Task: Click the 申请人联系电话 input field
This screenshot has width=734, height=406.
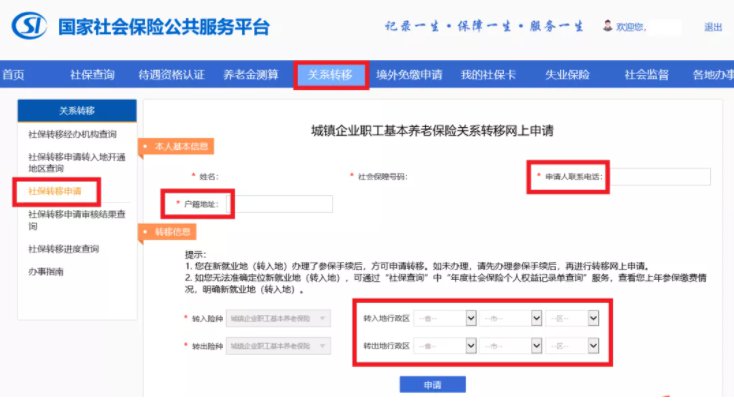Action: pyautogui.click(x=659, y=177)
